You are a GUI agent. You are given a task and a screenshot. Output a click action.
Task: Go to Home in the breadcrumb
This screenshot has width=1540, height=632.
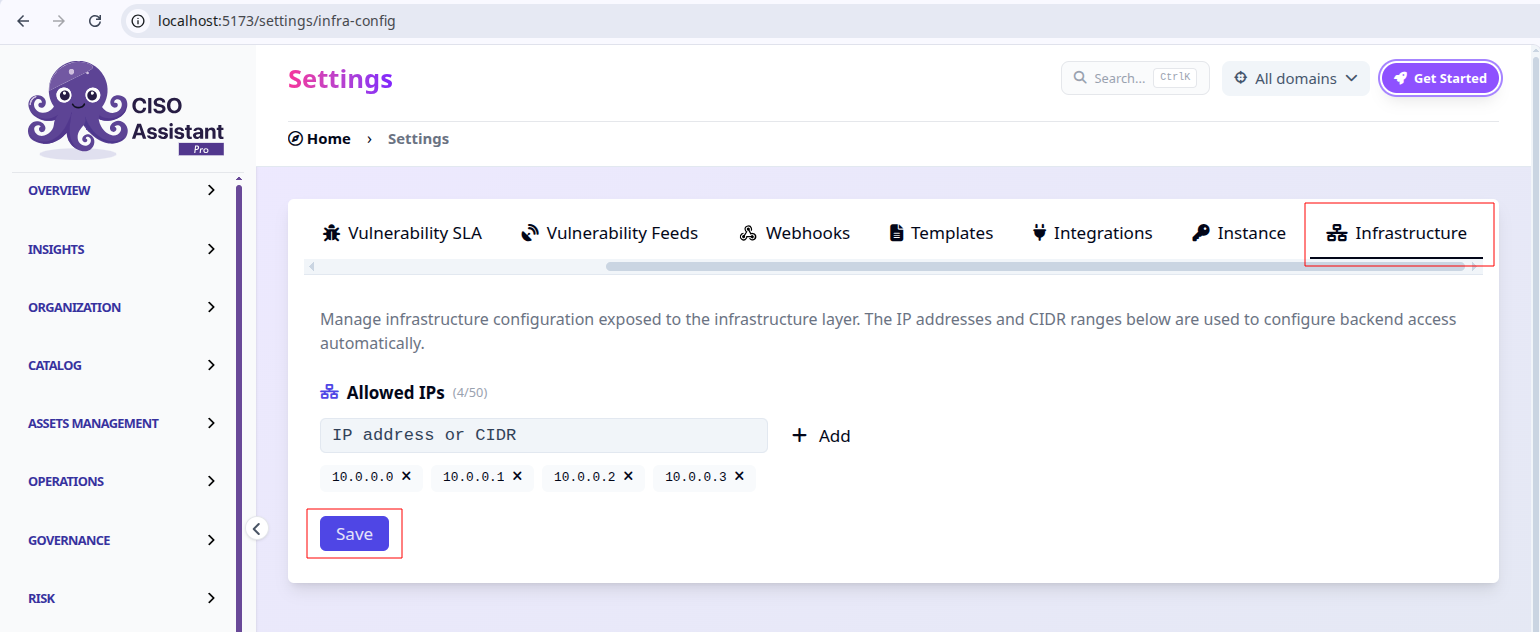319,139
